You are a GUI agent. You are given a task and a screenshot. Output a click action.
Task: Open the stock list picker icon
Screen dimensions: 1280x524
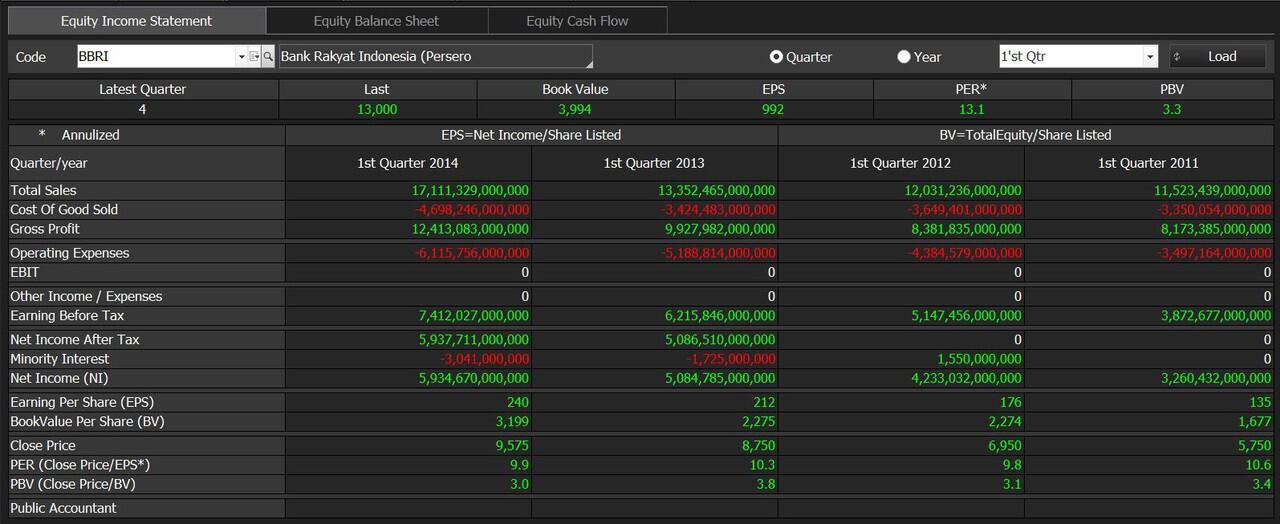tap(255, 57)
